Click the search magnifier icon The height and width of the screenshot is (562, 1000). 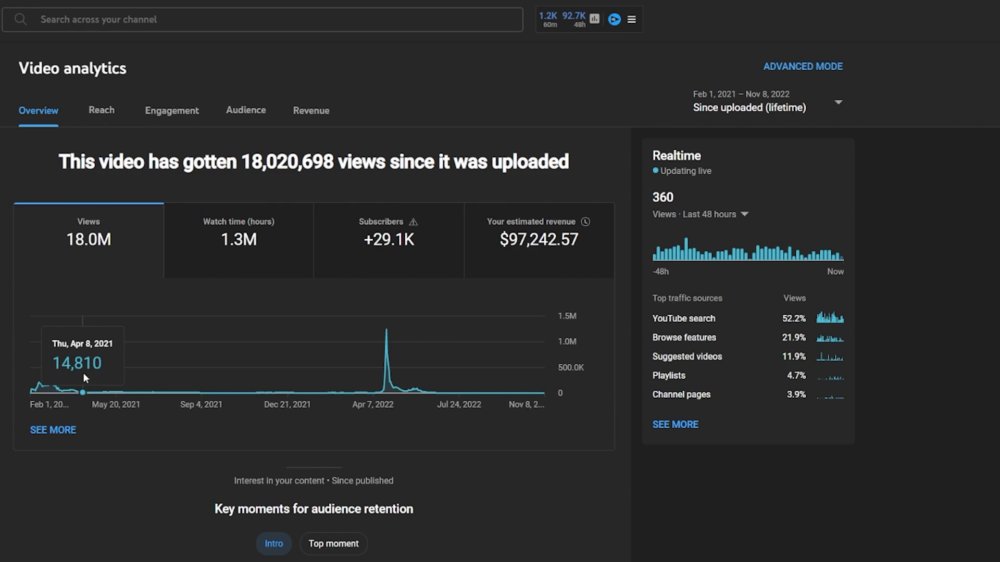pyautogui.click(x=20, y=19)
